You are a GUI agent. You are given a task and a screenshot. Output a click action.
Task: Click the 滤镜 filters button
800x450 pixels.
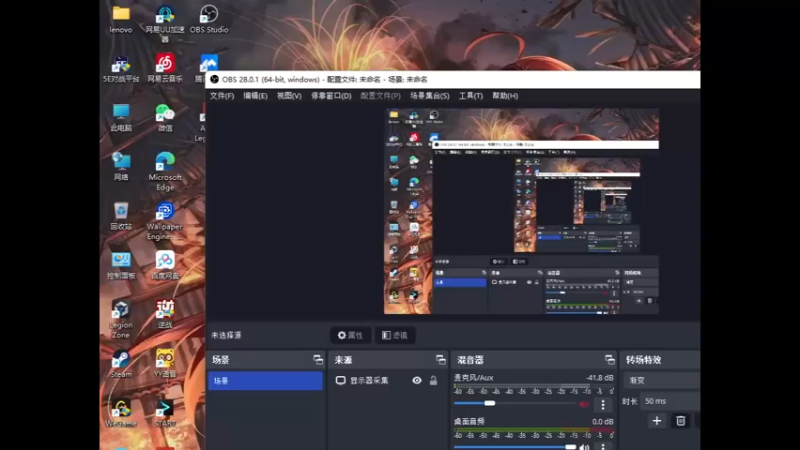tap(395, 335)
